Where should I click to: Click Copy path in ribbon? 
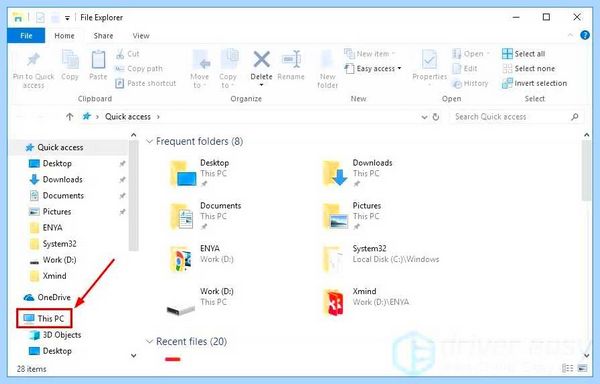(x=139, y=69)
